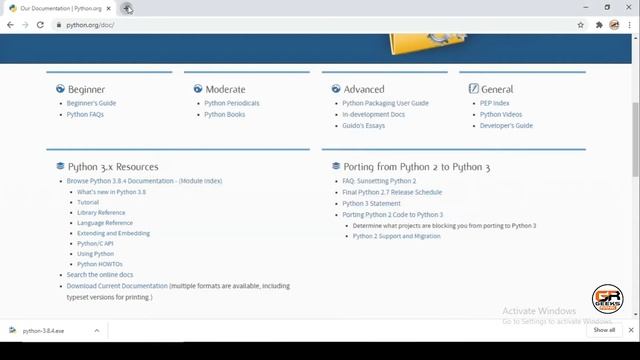Click the Python favicon on the tab
This screenshot has height=360, width=640.
pyautogui.click(x=13, y=8)
